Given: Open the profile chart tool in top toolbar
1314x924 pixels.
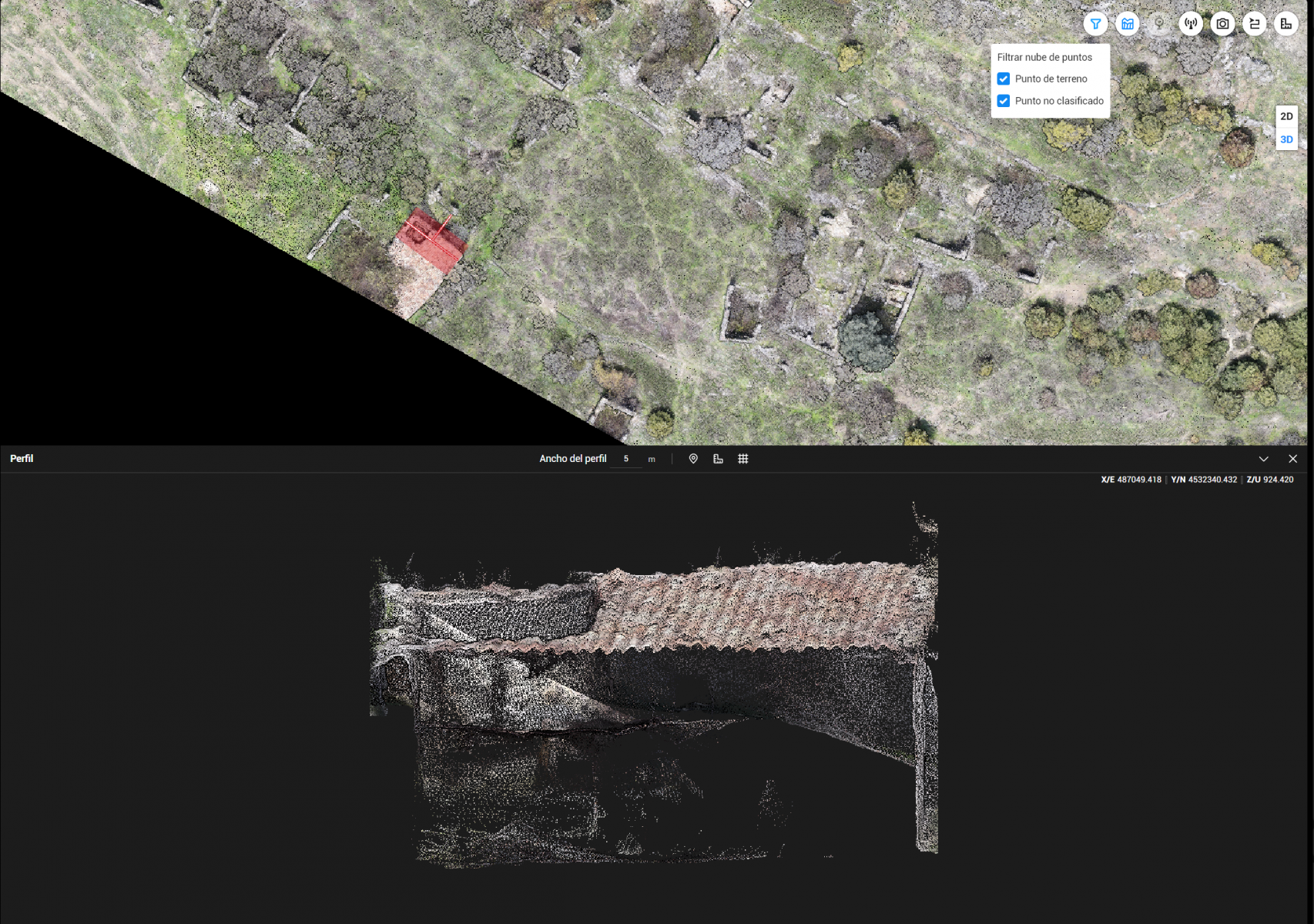Looking at the screenshot, I should point(1128,24).
